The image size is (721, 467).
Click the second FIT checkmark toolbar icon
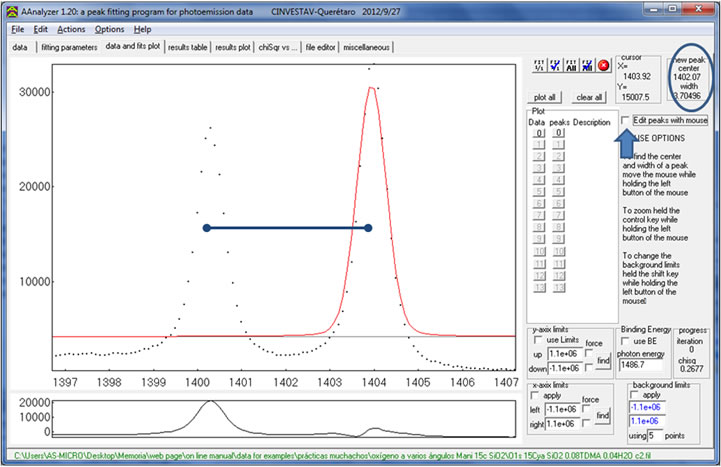556,65
